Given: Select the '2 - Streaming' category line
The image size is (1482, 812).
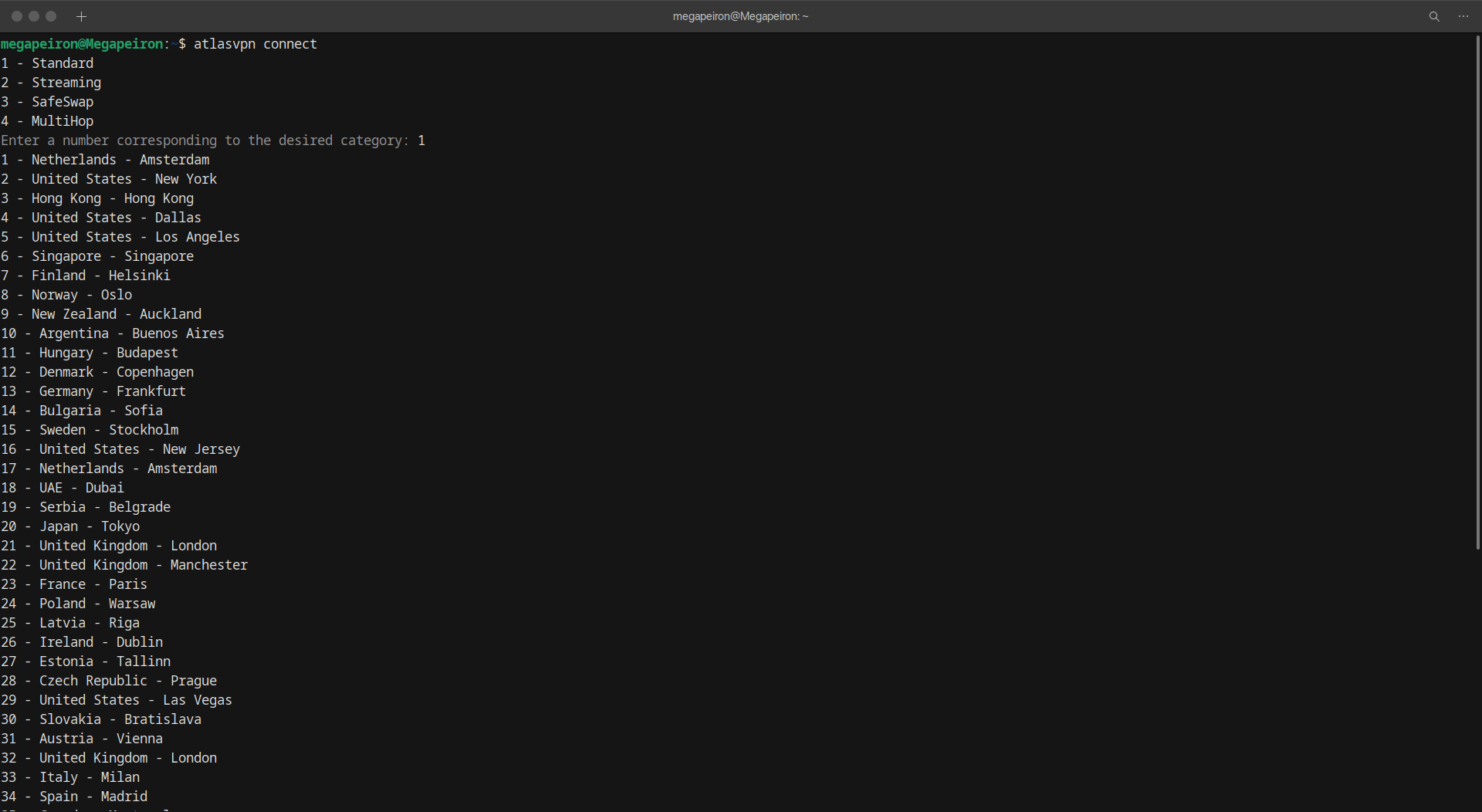Looking at the screenshot, I should 51,83.
